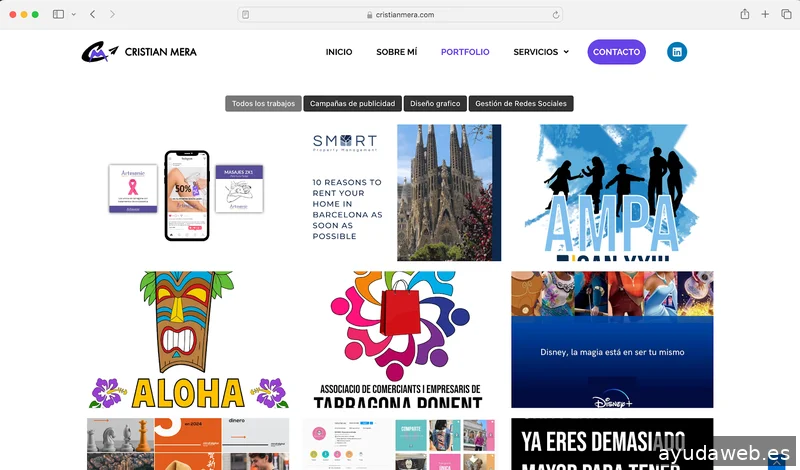
Task: Filter by Campañas de publicidad
Action: click(353, 103)
